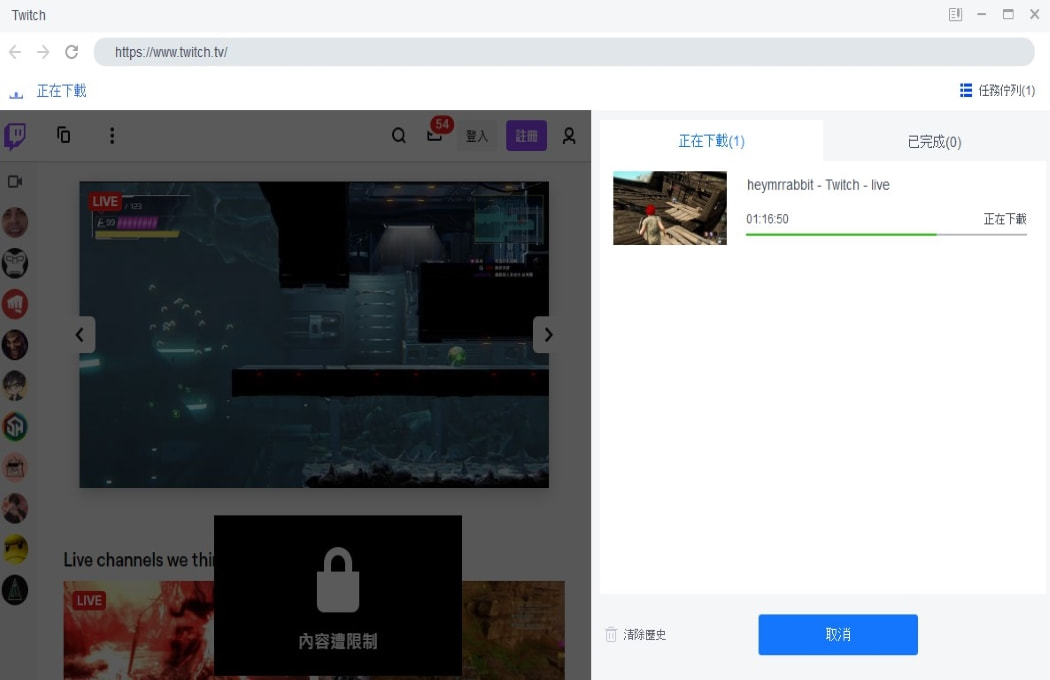Cancel the download with the 取消 button
This screenshot has height=680, width=1050.
838,634
